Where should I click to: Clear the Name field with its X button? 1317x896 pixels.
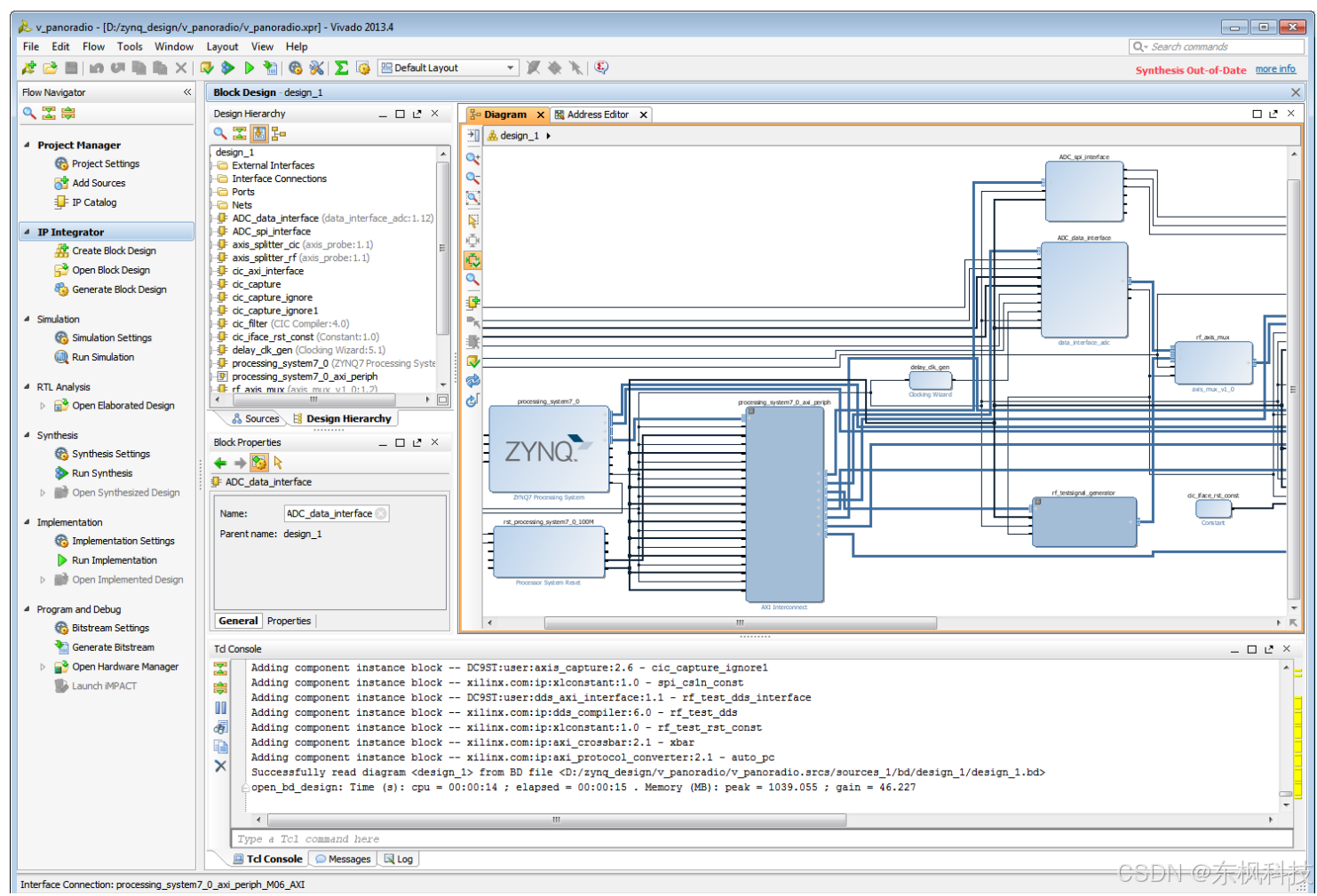coord(381,513)
